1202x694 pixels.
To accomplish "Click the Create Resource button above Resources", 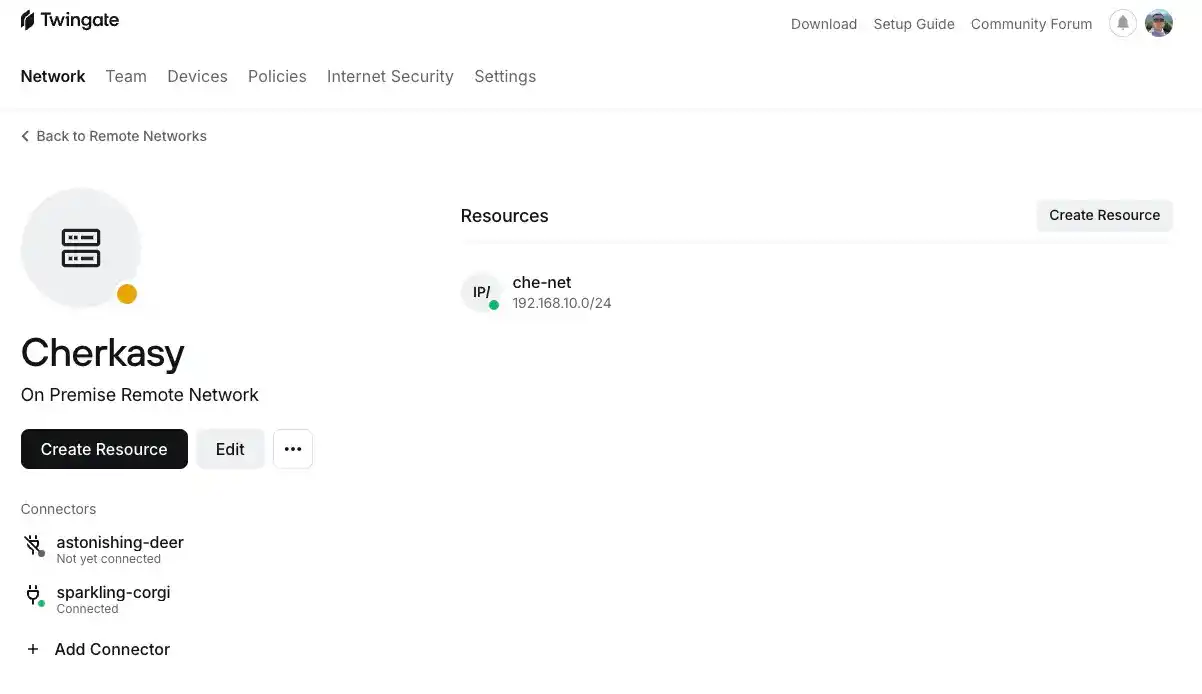I will coord(1104,215).
